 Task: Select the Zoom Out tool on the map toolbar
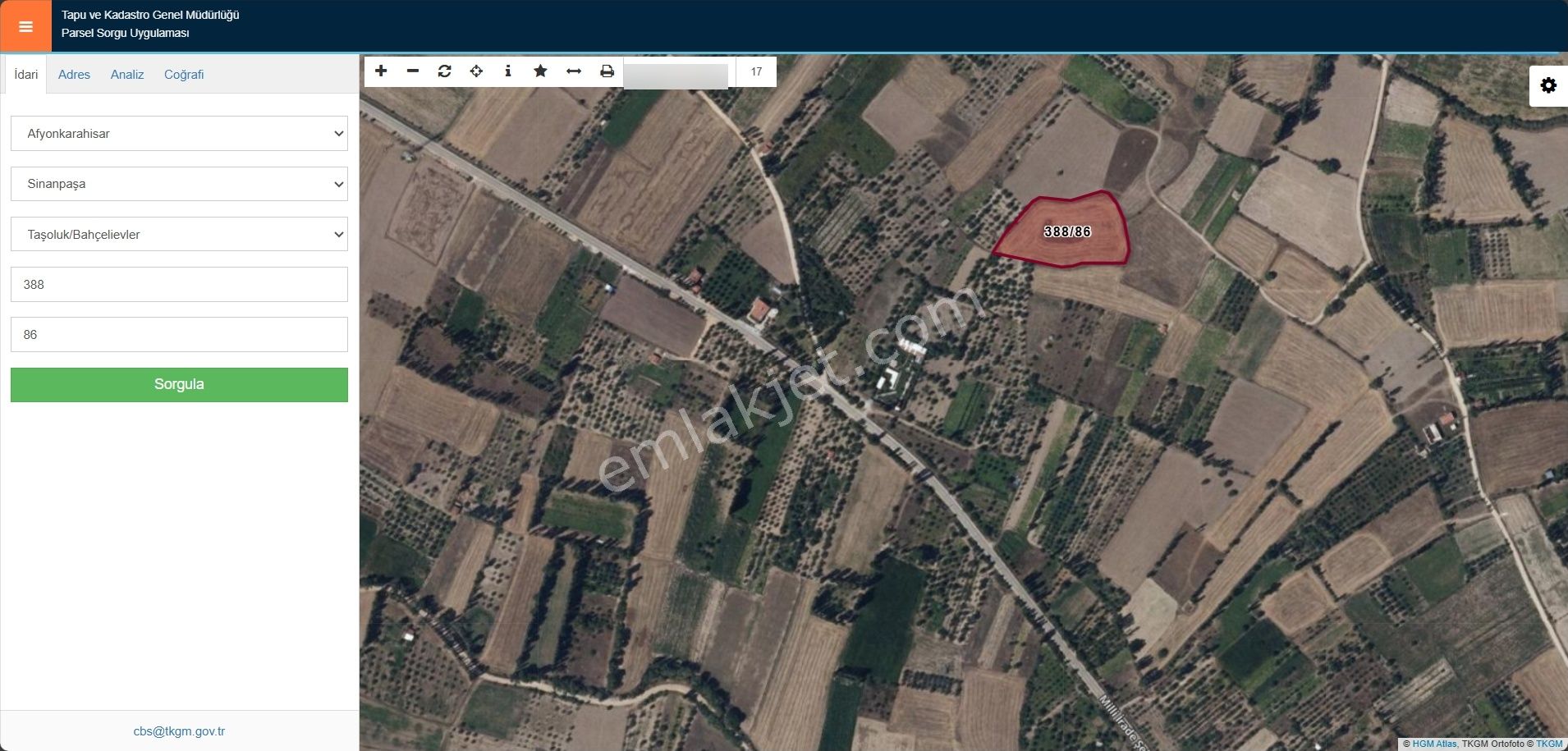pyautogui.click(x=414, y=71)
